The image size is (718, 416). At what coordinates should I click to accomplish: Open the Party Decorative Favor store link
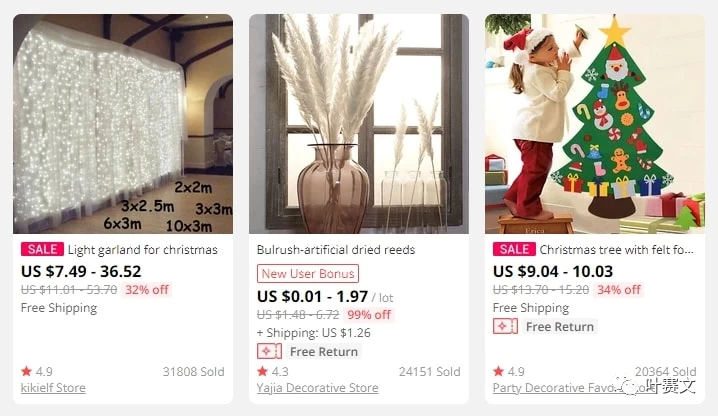574,388
